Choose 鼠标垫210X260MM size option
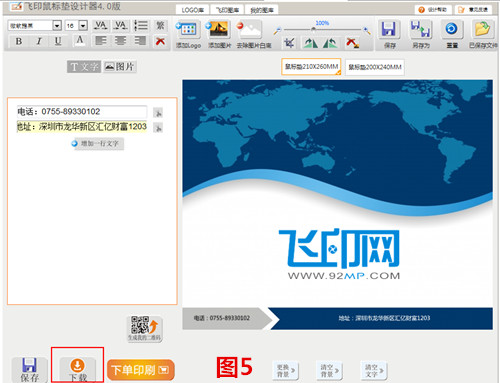 311,67
